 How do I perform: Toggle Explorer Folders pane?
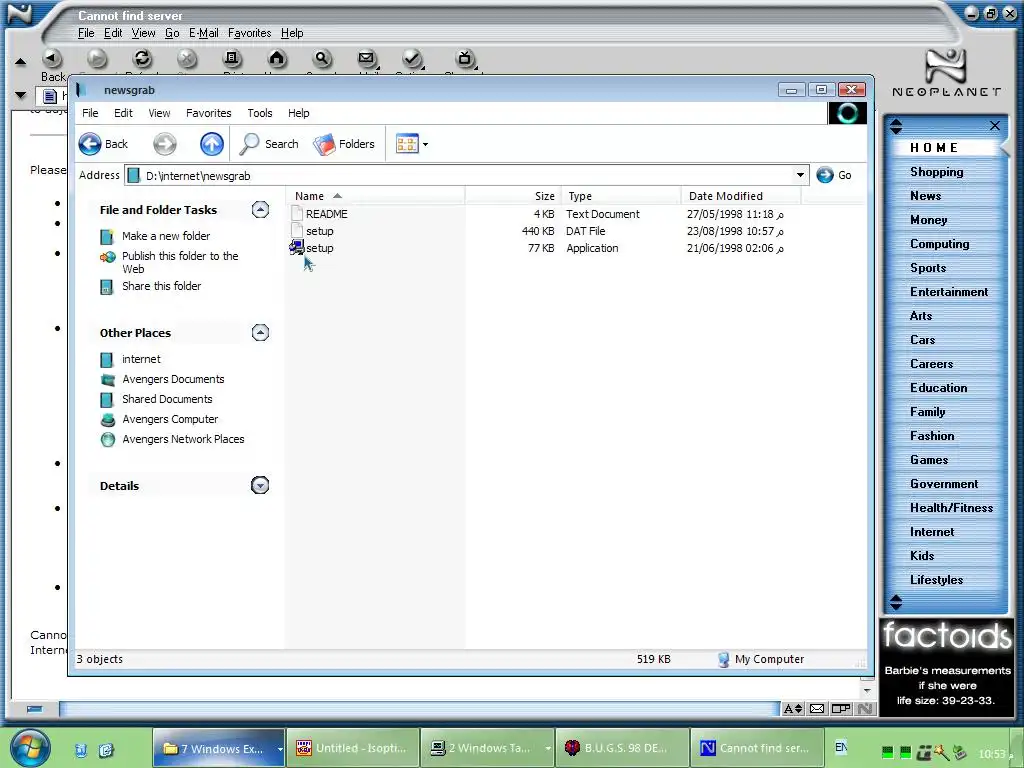344,144
